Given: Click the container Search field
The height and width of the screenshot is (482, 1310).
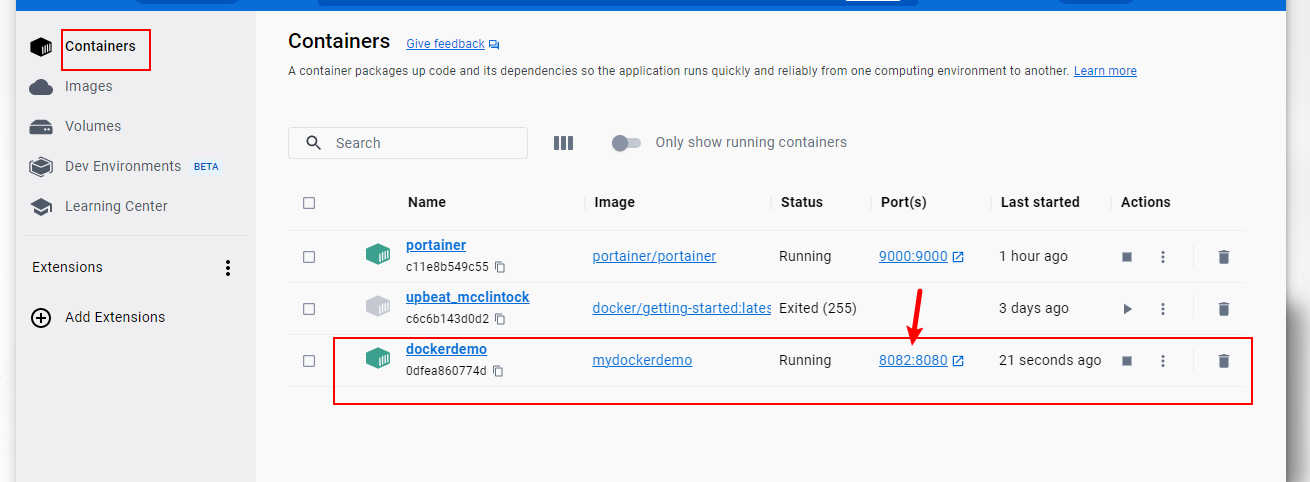Looking at the screenshot, I should pos(420,143).
